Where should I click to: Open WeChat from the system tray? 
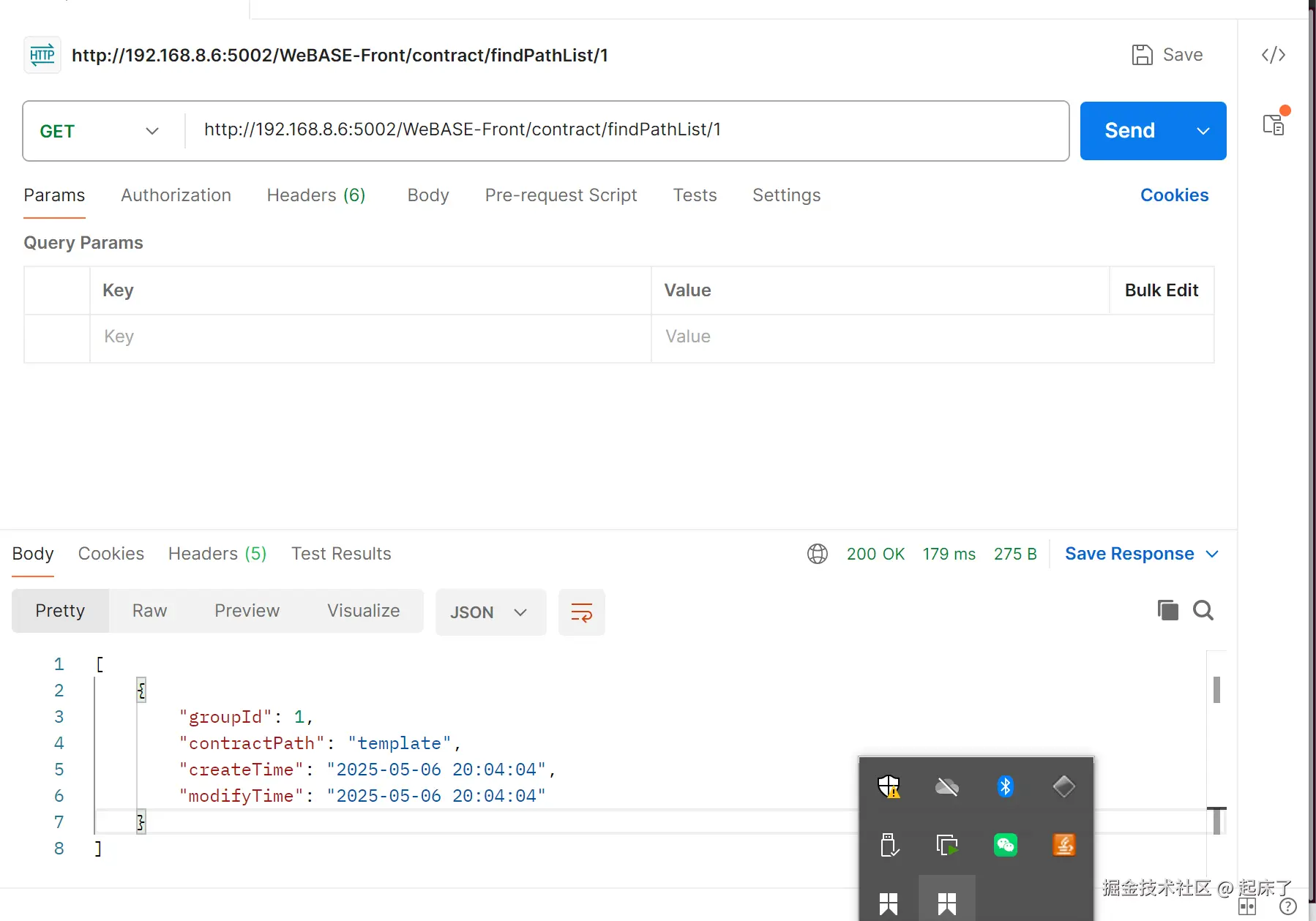click(1006, 845)
